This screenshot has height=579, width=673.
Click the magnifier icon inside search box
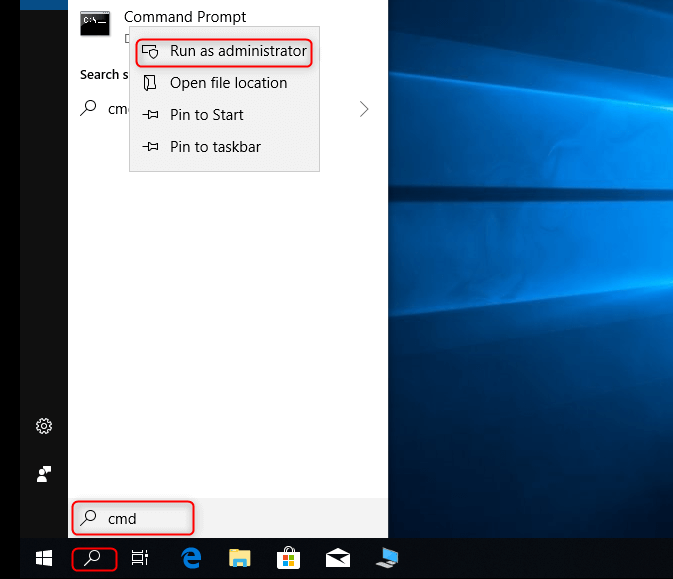(x=88, y=518)
